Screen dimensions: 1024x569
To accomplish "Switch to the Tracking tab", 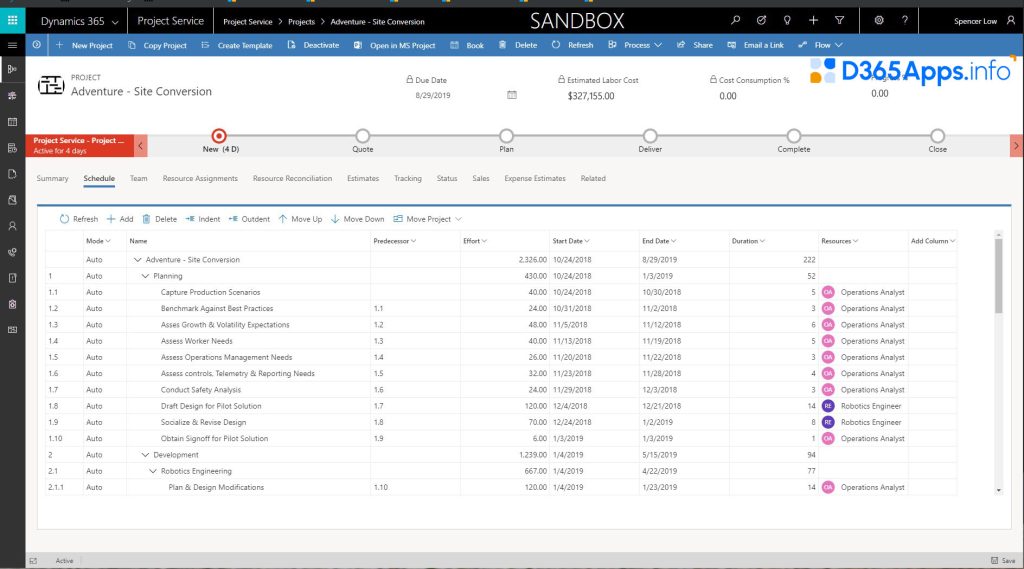I will pos(408,178).
